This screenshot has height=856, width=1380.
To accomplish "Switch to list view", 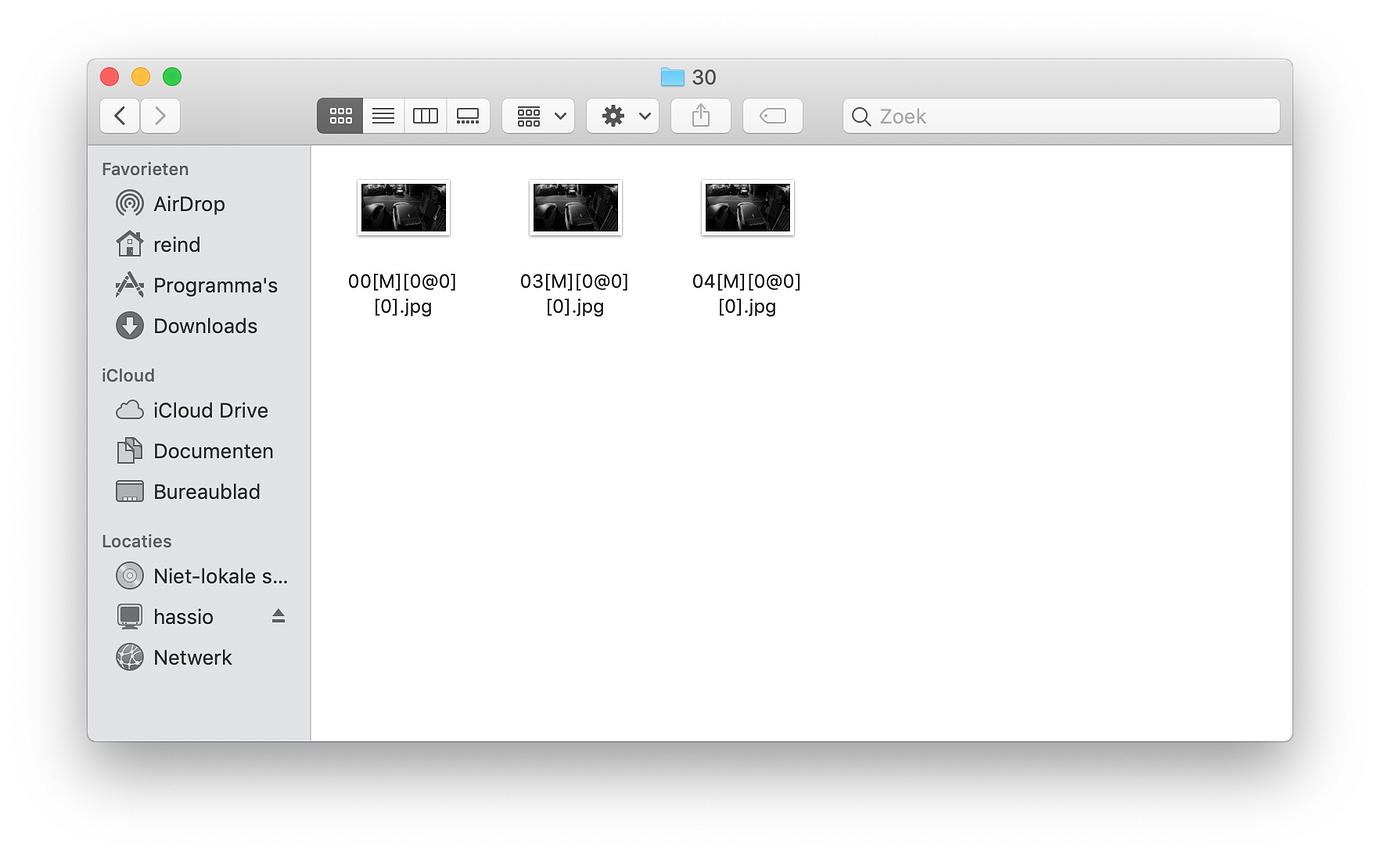I will (382, 115).
